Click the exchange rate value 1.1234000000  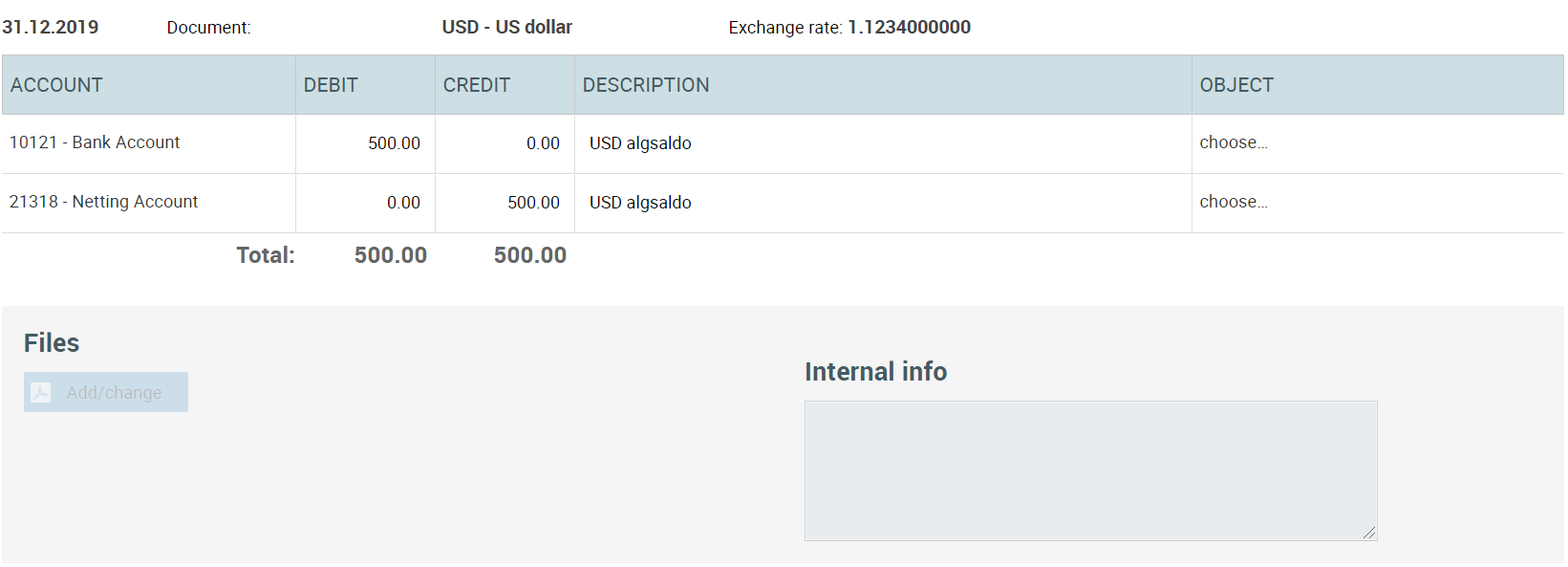(x=910, y=27)
